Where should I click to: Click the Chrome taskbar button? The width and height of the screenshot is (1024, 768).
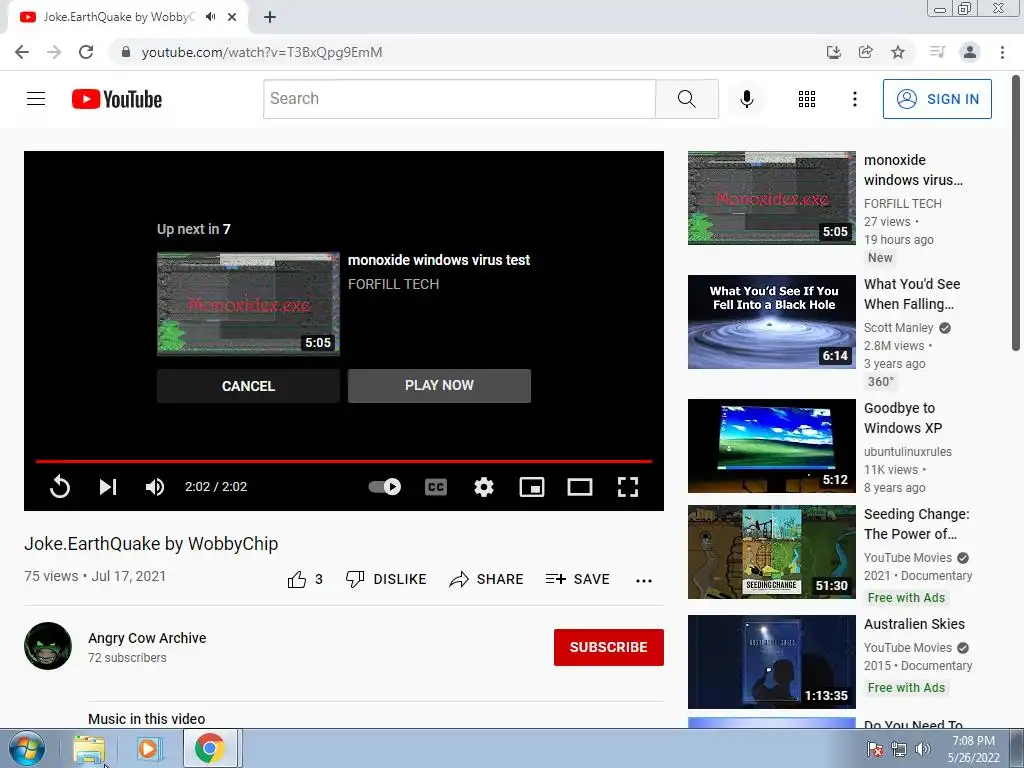point(209,748)
